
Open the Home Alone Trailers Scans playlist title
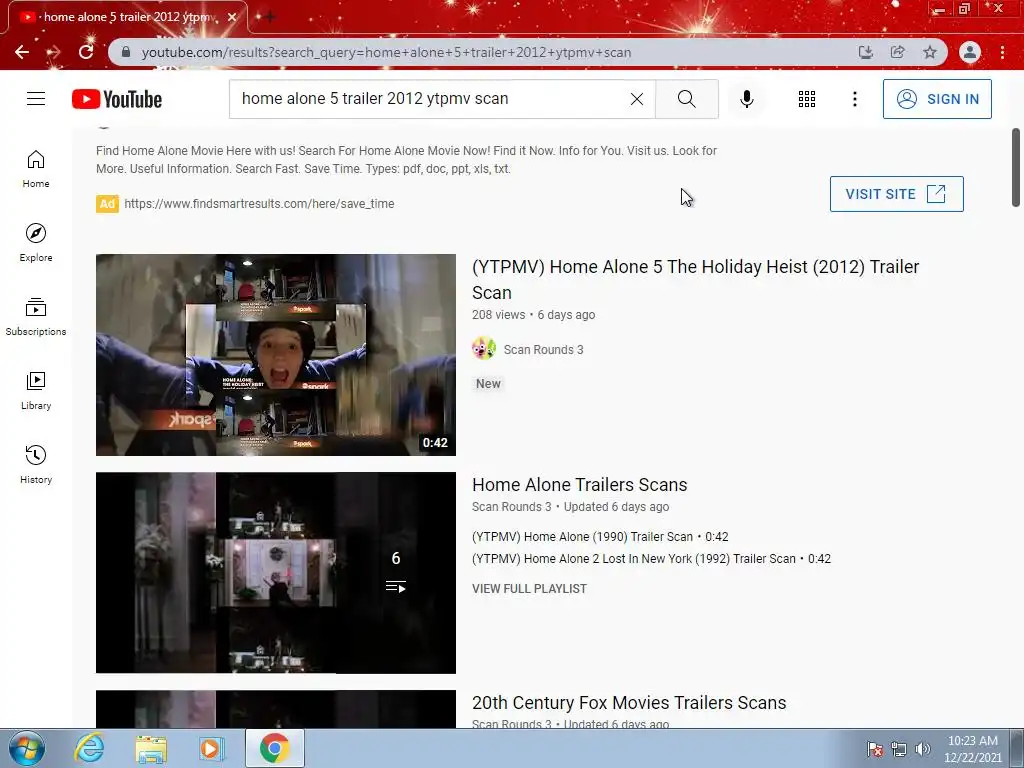coord(579,485)
